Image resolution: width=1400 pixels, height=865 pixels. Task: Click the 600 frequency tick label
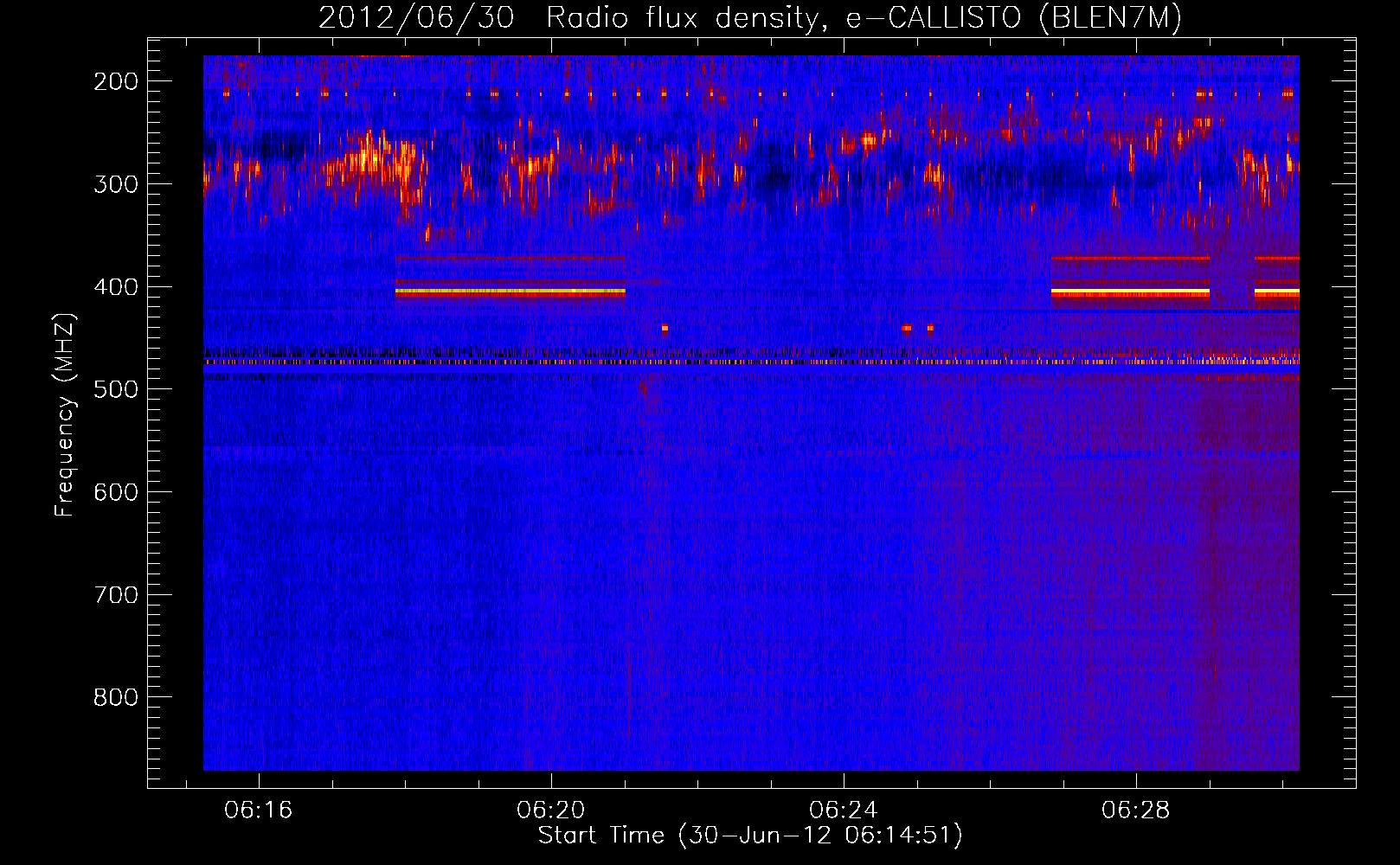(x=116, y=492)
